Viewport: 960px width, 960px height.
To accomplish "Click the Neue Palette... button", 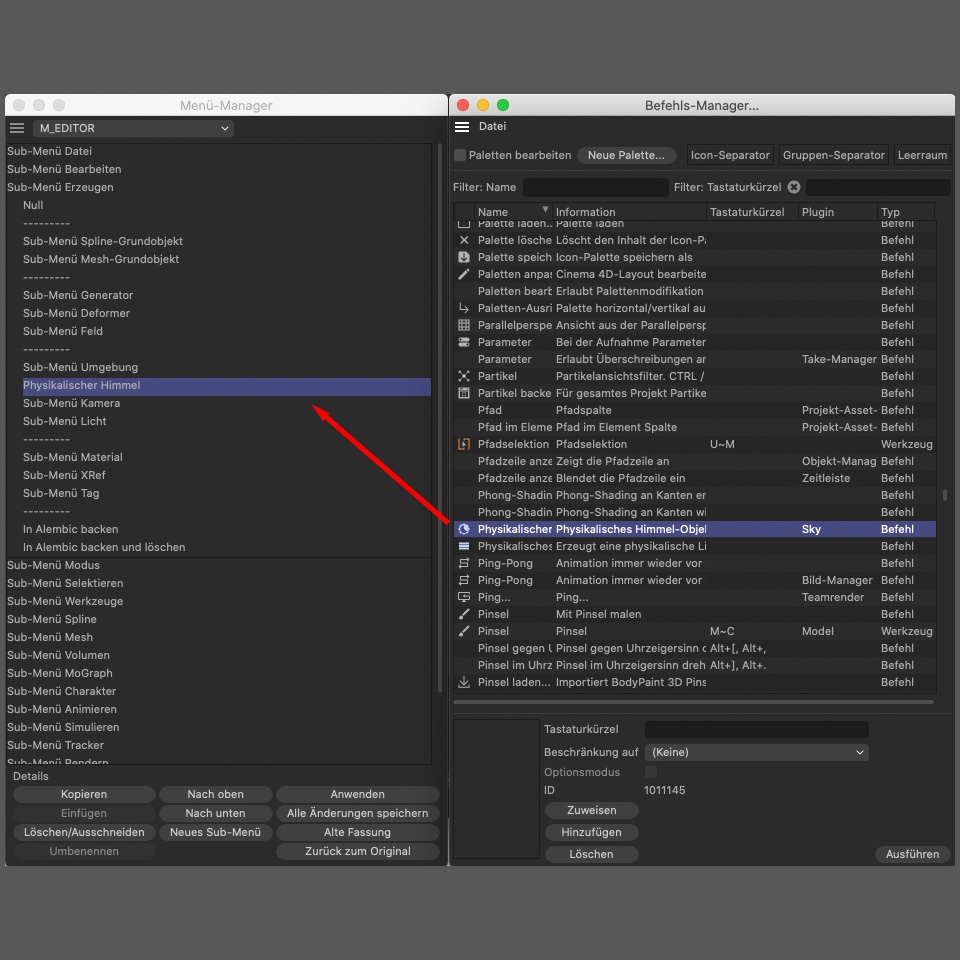I will [626, 156].
